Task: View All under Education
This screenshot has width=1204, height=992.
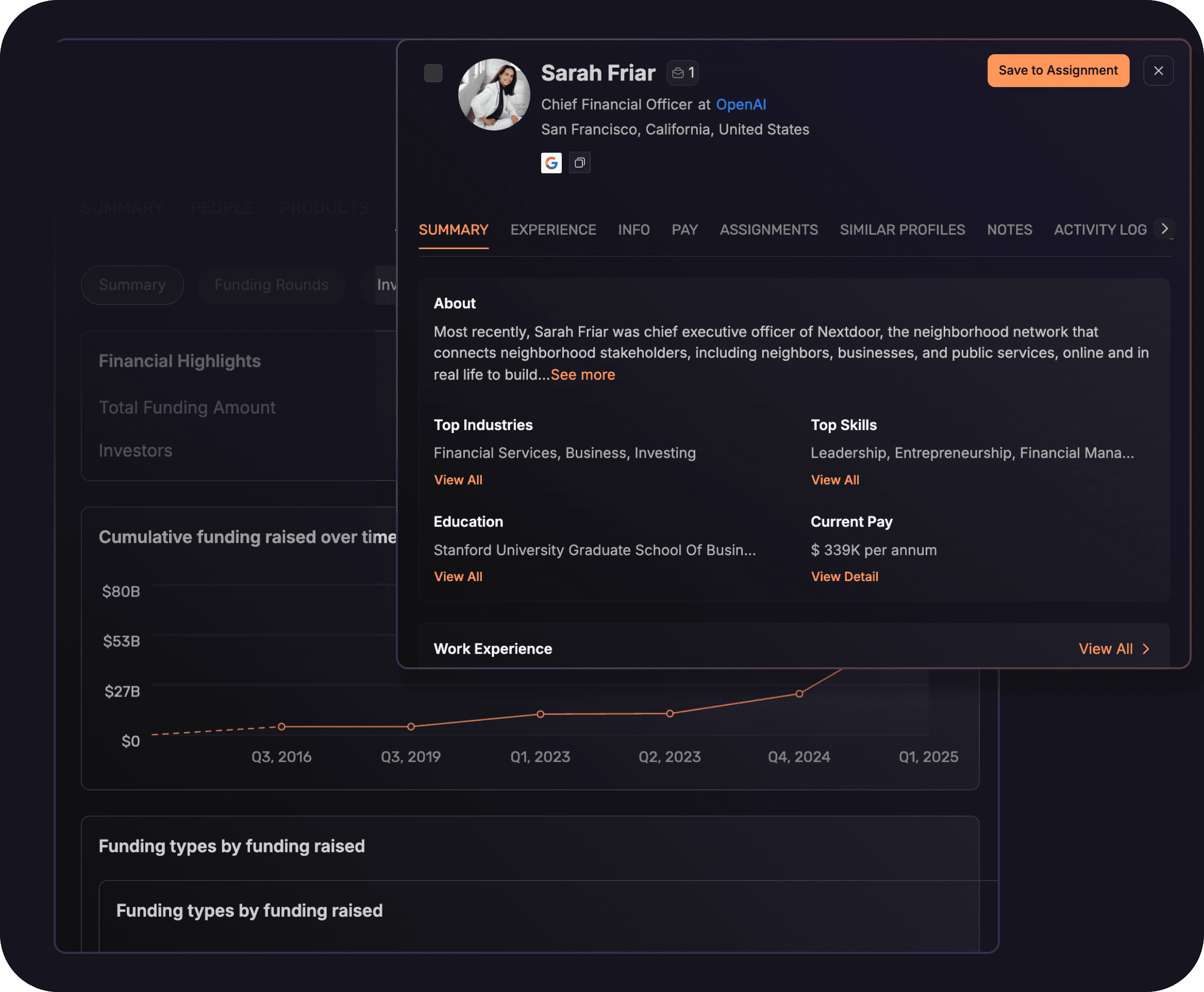Action: 458,576
